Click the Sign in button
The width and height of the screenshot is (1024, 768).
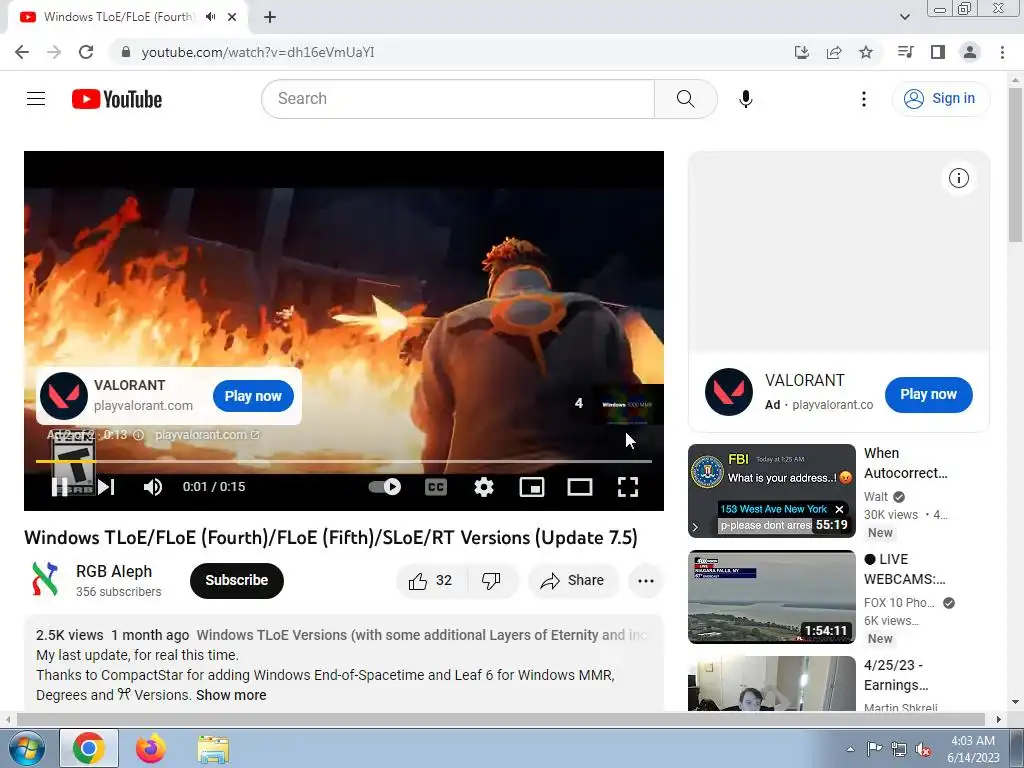click(x=940, y=99)
